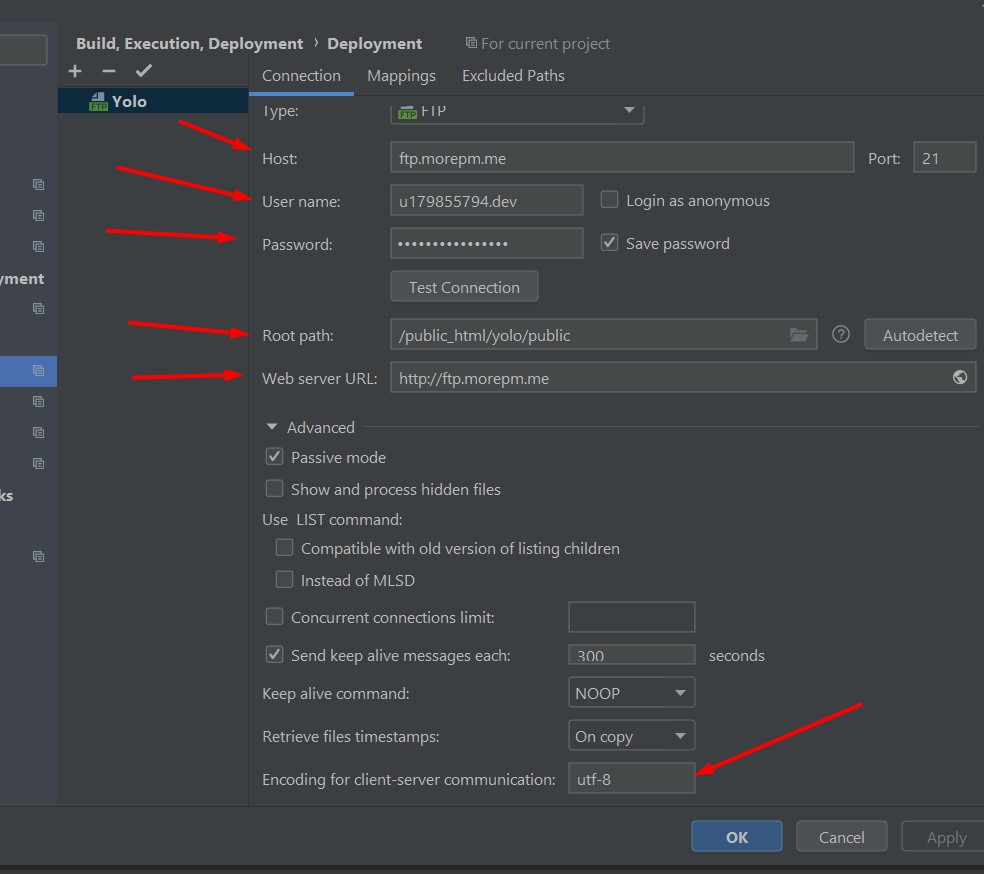Select the Yolo FTP server entry

[x=128, y=101]
